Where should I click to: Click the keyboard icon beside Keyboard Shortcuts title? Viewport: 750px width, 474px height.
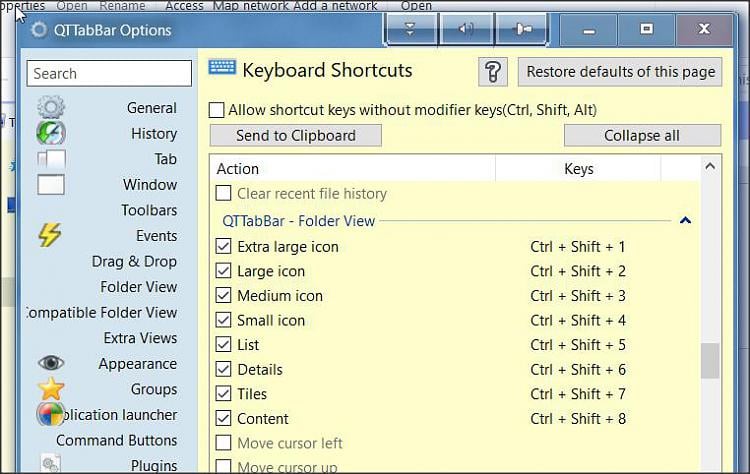(222, 67)
